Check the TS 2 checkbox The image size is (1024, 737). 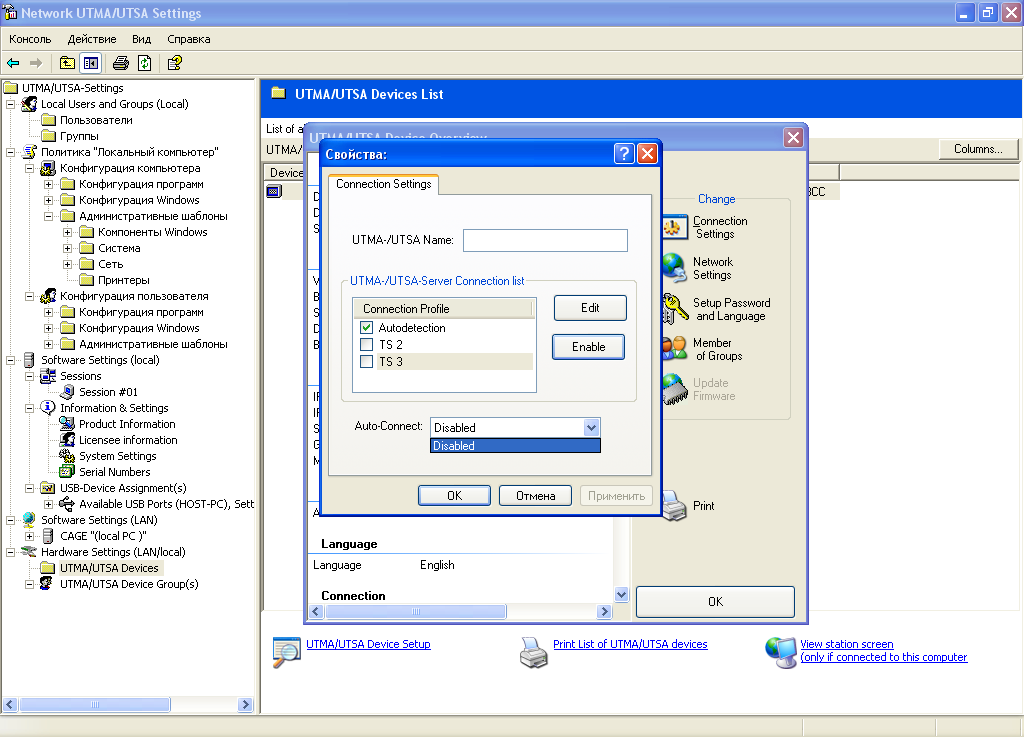[366, 345]
